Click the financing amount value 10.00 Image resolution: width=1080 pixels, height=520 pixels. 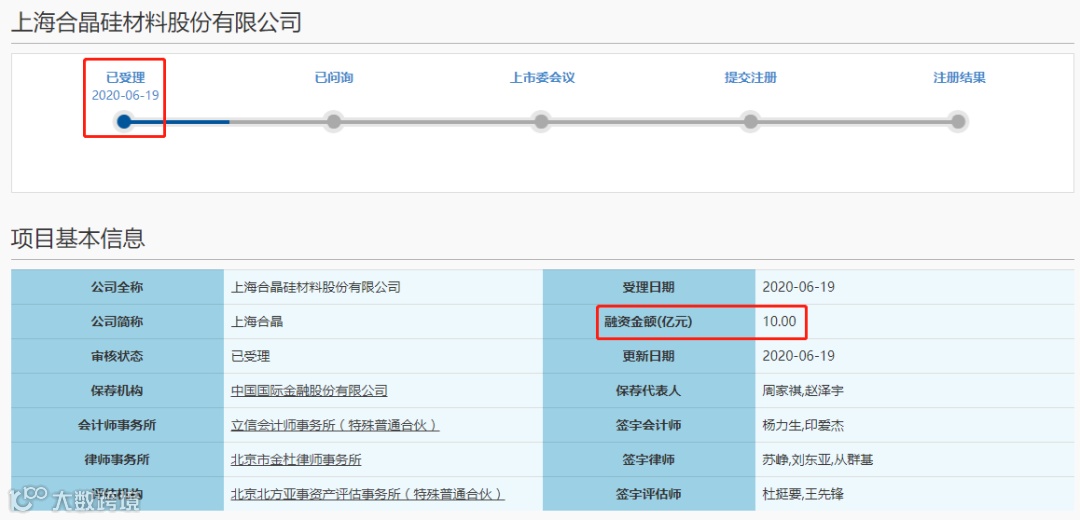click(779, 322)
